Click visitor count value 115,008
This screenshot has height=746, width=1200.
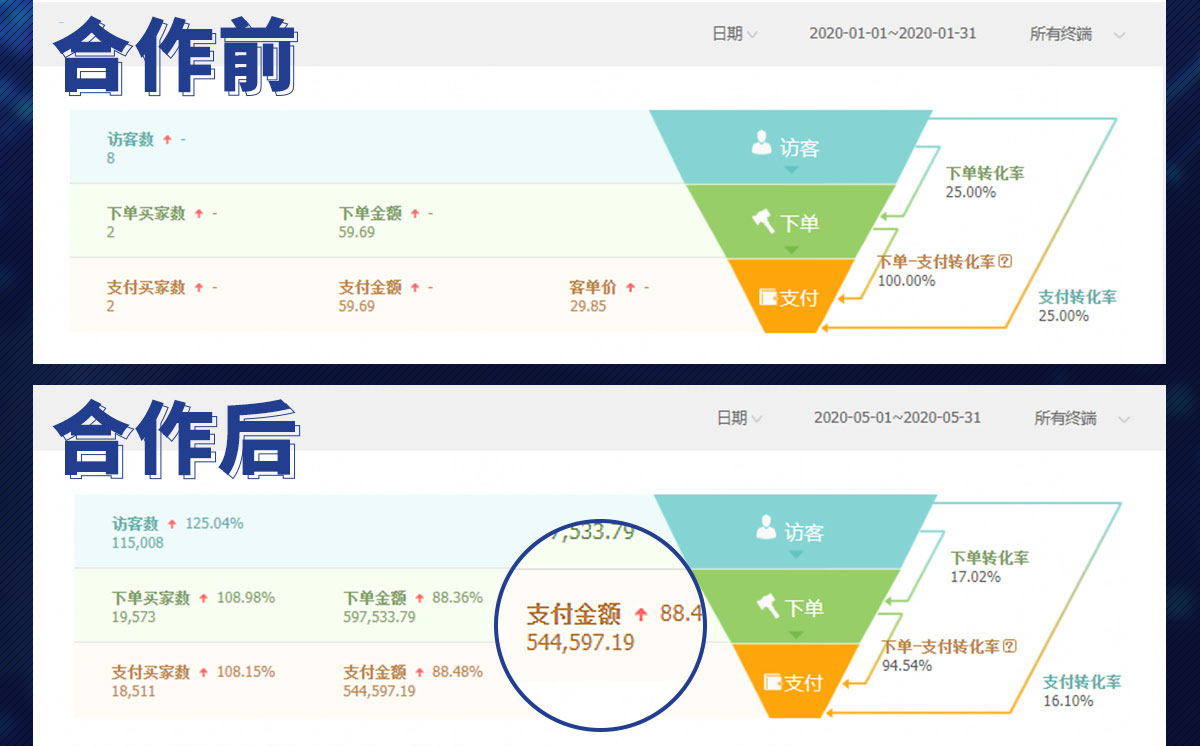click(x=138, y=543)
